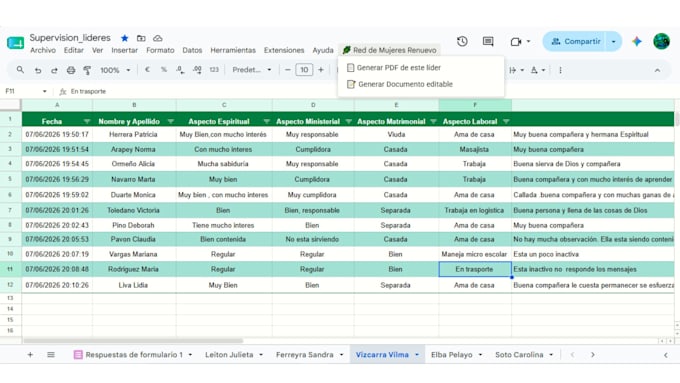The height and width of the screenshot is (383, 680).
Task: Print the spreadsheet
Action: [x=71, y=70]
